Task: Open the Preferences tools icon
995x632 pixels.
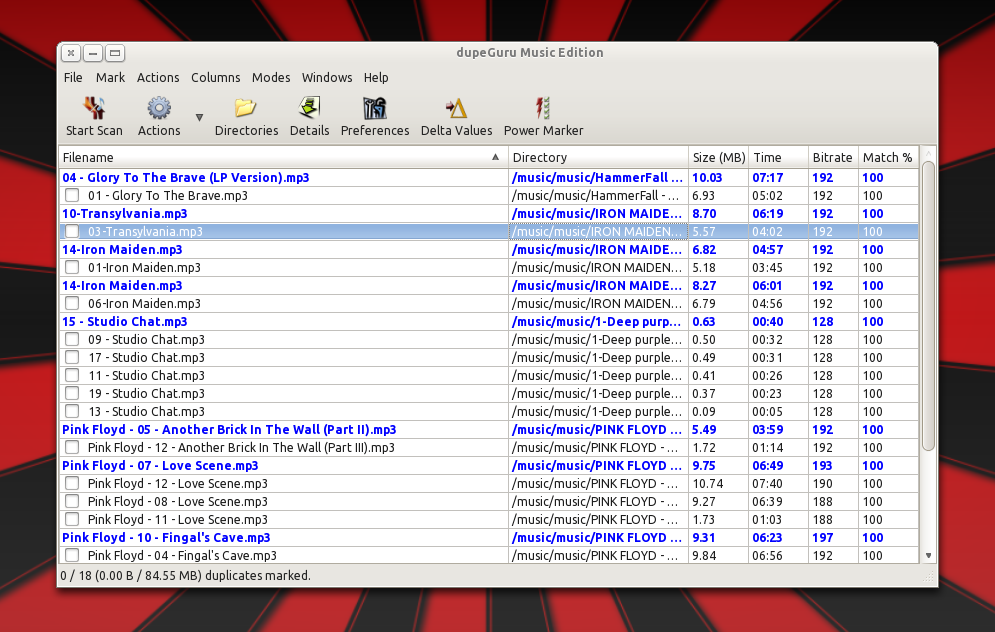Action: [374, 108]
